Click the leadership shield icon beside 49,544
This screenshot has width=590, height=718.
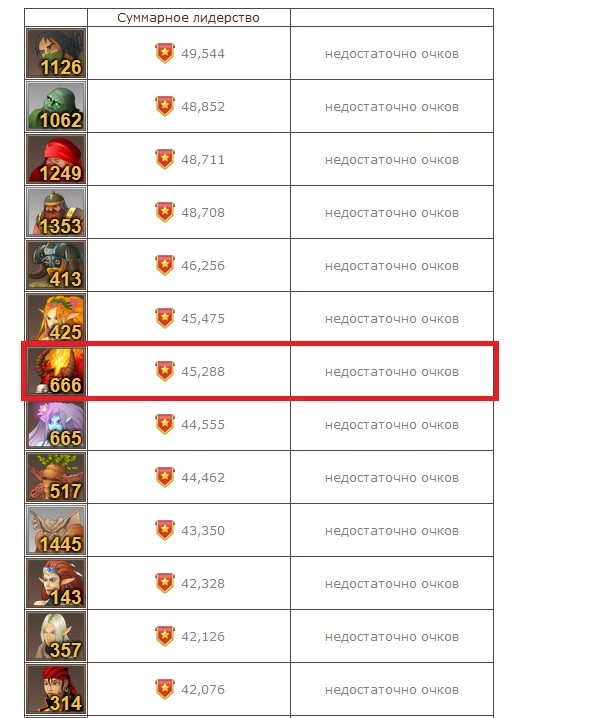pyautogui.click(x=165, y=53)
